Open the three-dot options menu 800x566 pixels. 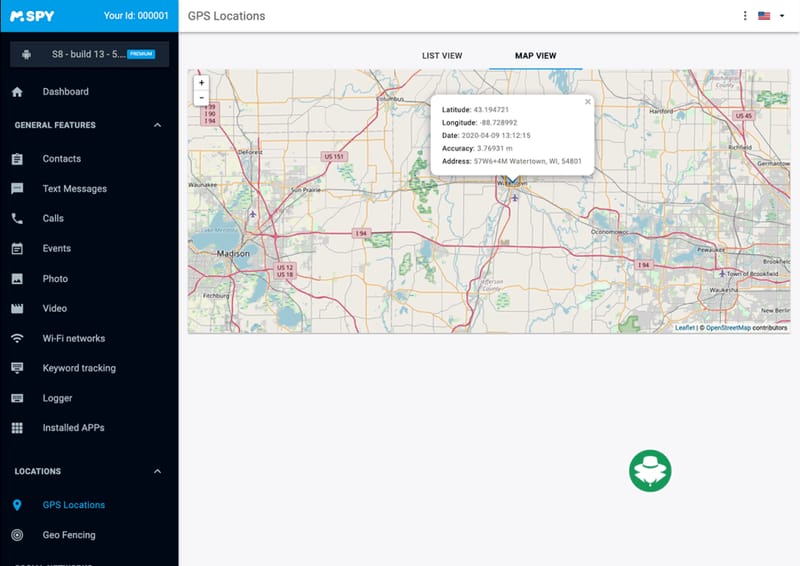(x=745, y=16)
